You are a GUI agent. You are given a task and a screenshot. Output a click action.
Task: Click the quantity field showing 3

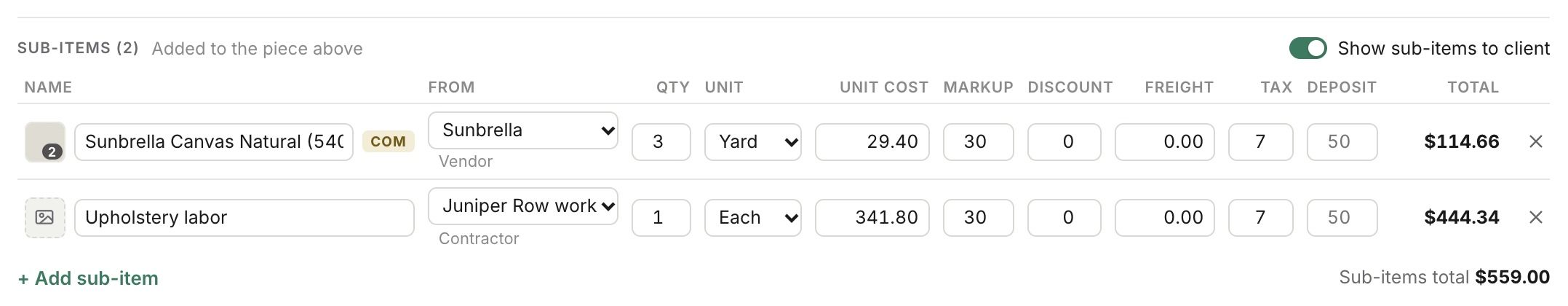pyautogui.click(x=661, y=141)
